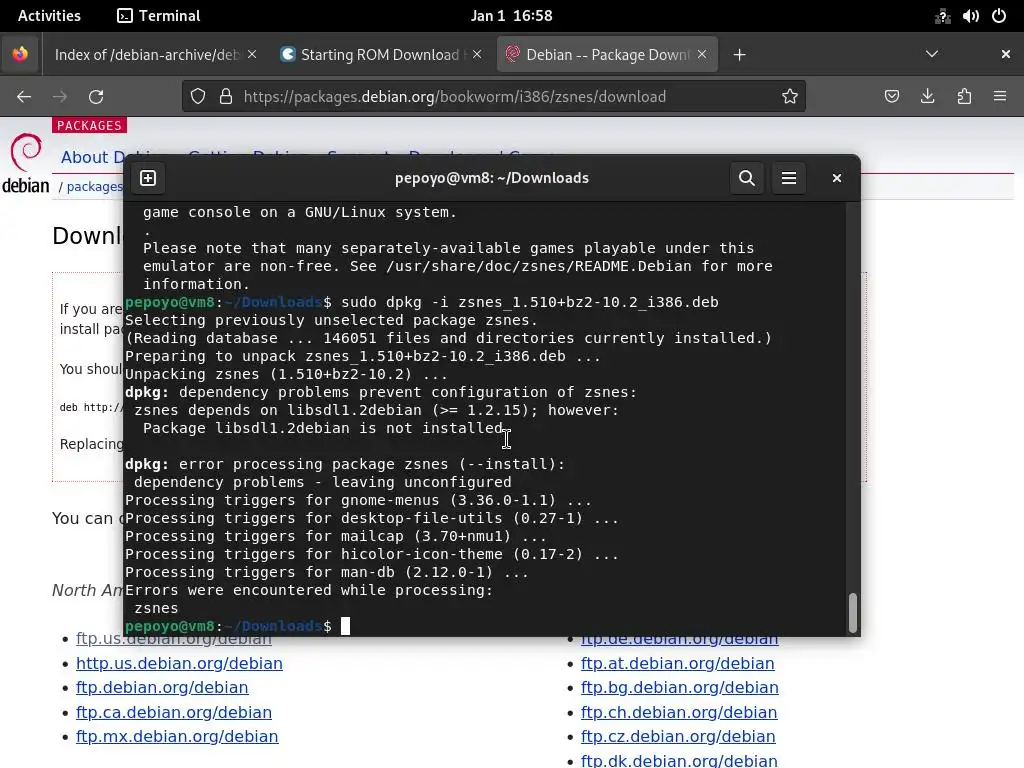Image resolution: width=1024 pixels, height=768 pixels.
Task: Open the ftp.ca.debian.org/debian mirror link
Action: click(x=174, y=712)
